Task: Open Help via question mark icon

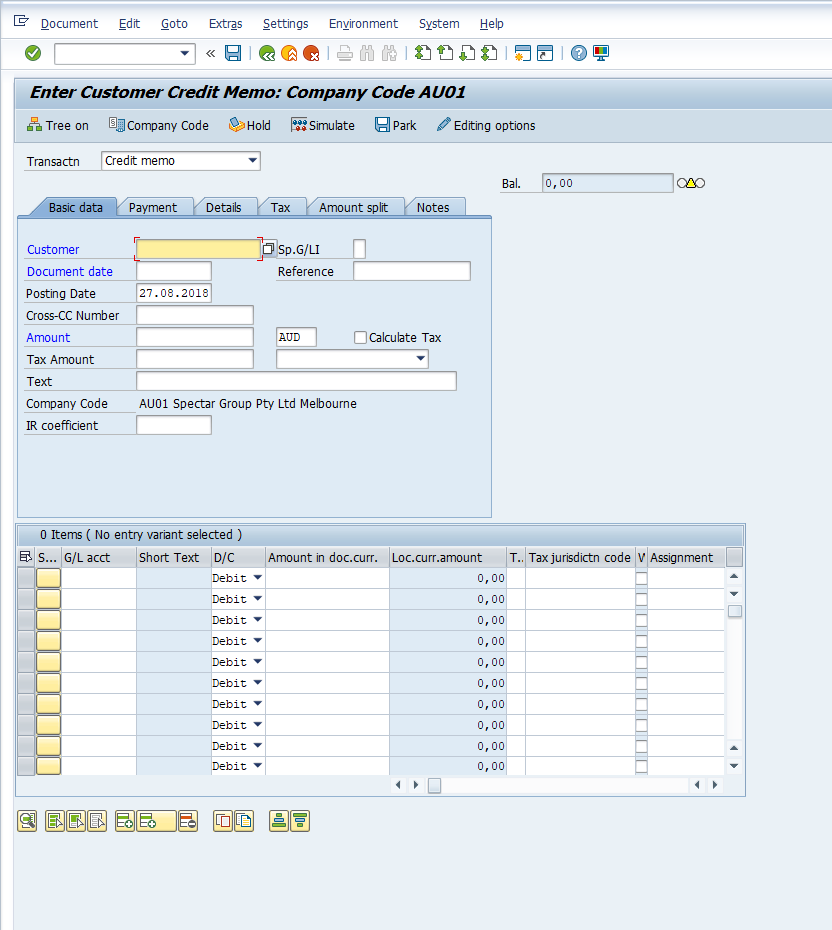Action: point(579,53)
